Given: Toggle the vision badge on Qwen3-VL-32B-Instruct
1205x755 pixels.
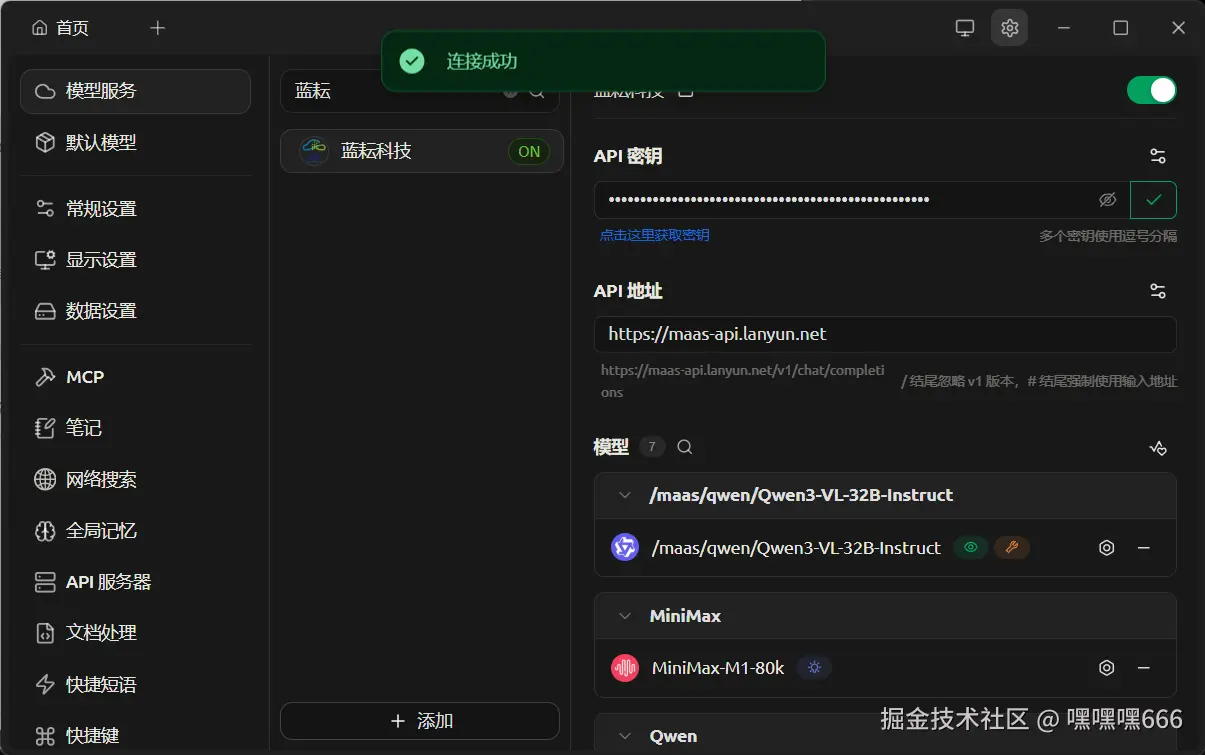Looking at the screenshot, I should (970, 547).
